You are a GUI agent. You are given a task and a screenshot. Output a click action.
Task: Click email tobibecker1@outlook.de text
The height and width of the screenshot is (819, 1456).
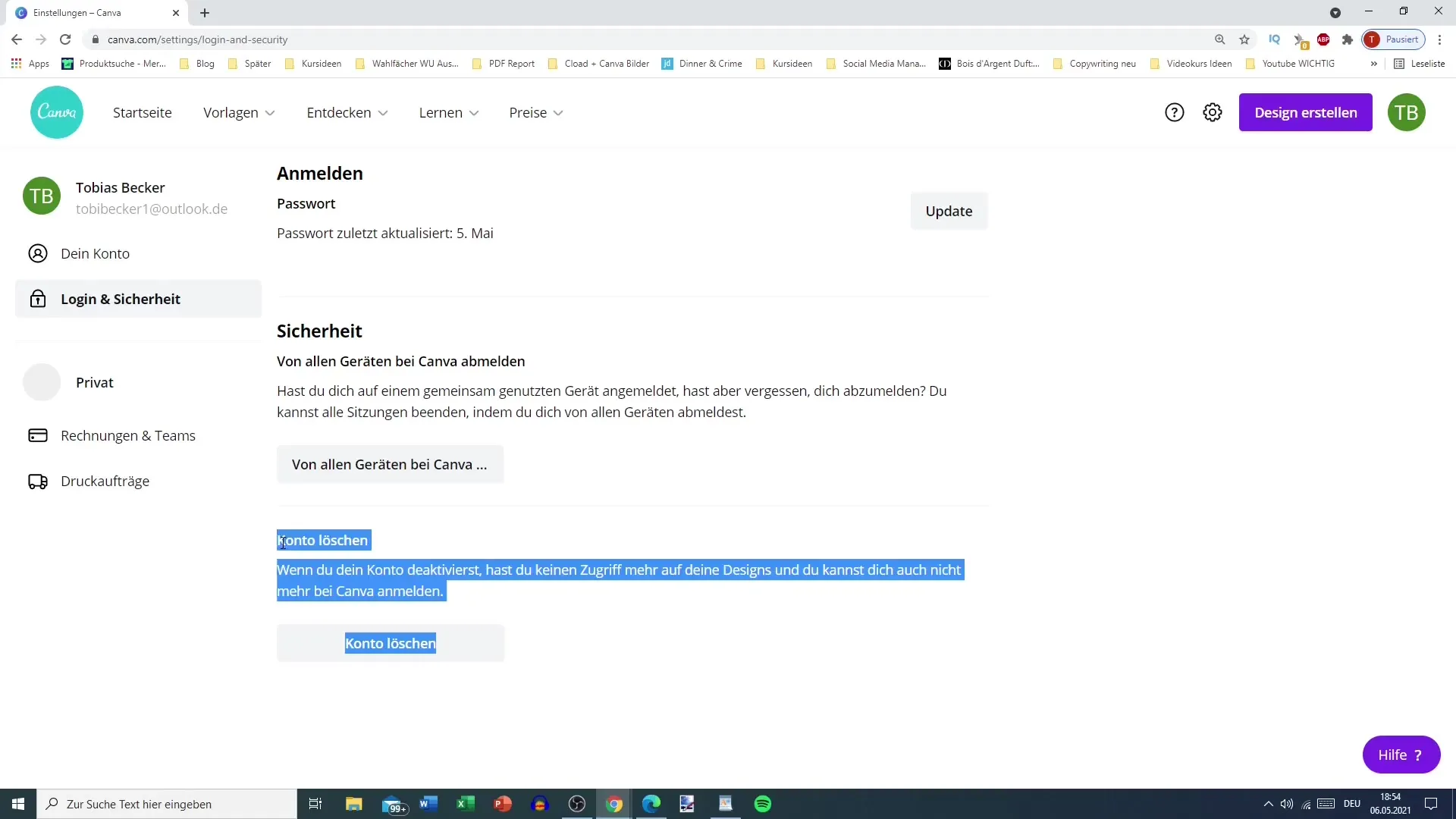[152, 209]
